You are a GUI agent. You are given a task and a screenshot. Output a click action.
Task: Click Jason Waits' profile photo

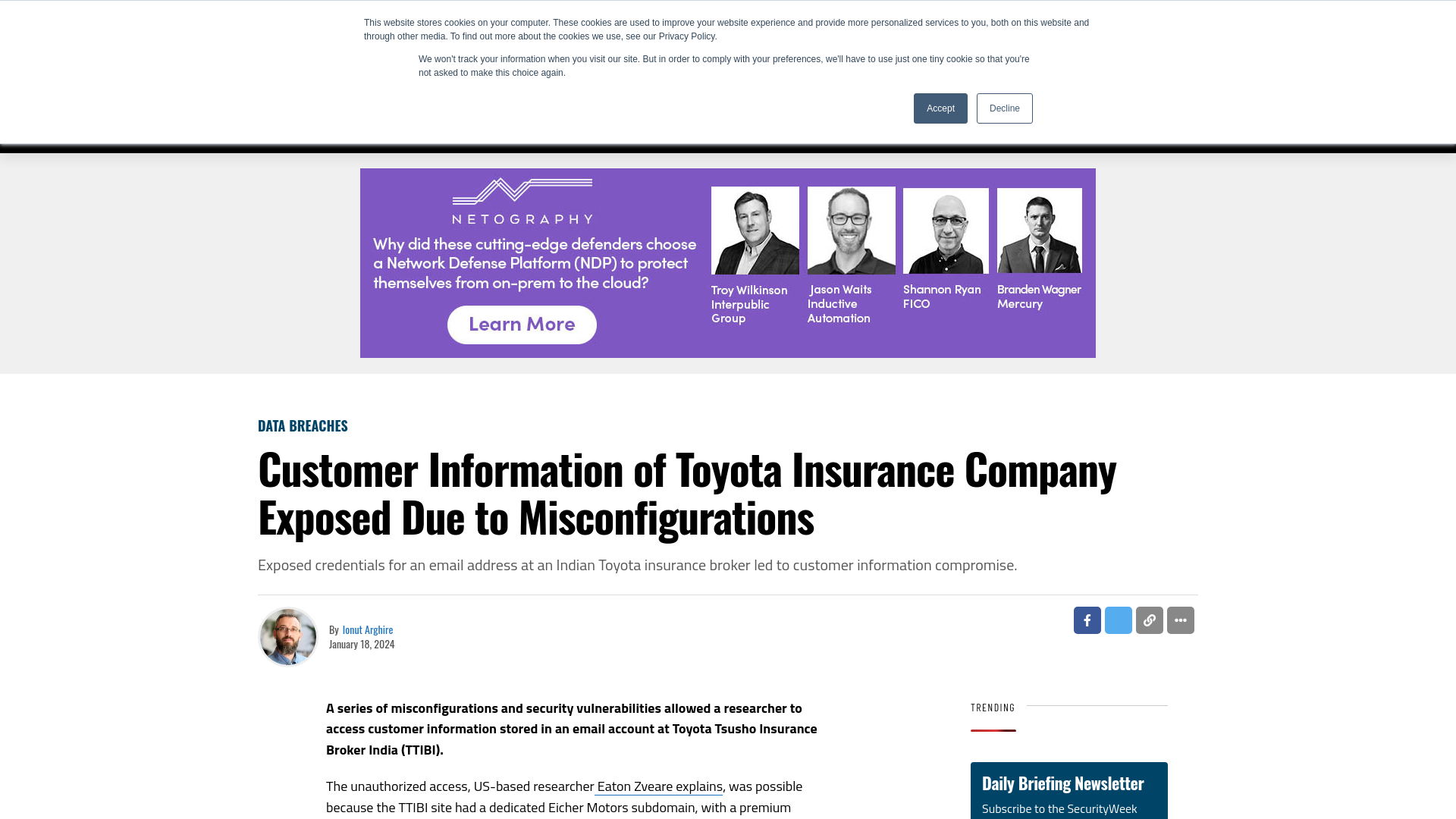tap(850, 229)
